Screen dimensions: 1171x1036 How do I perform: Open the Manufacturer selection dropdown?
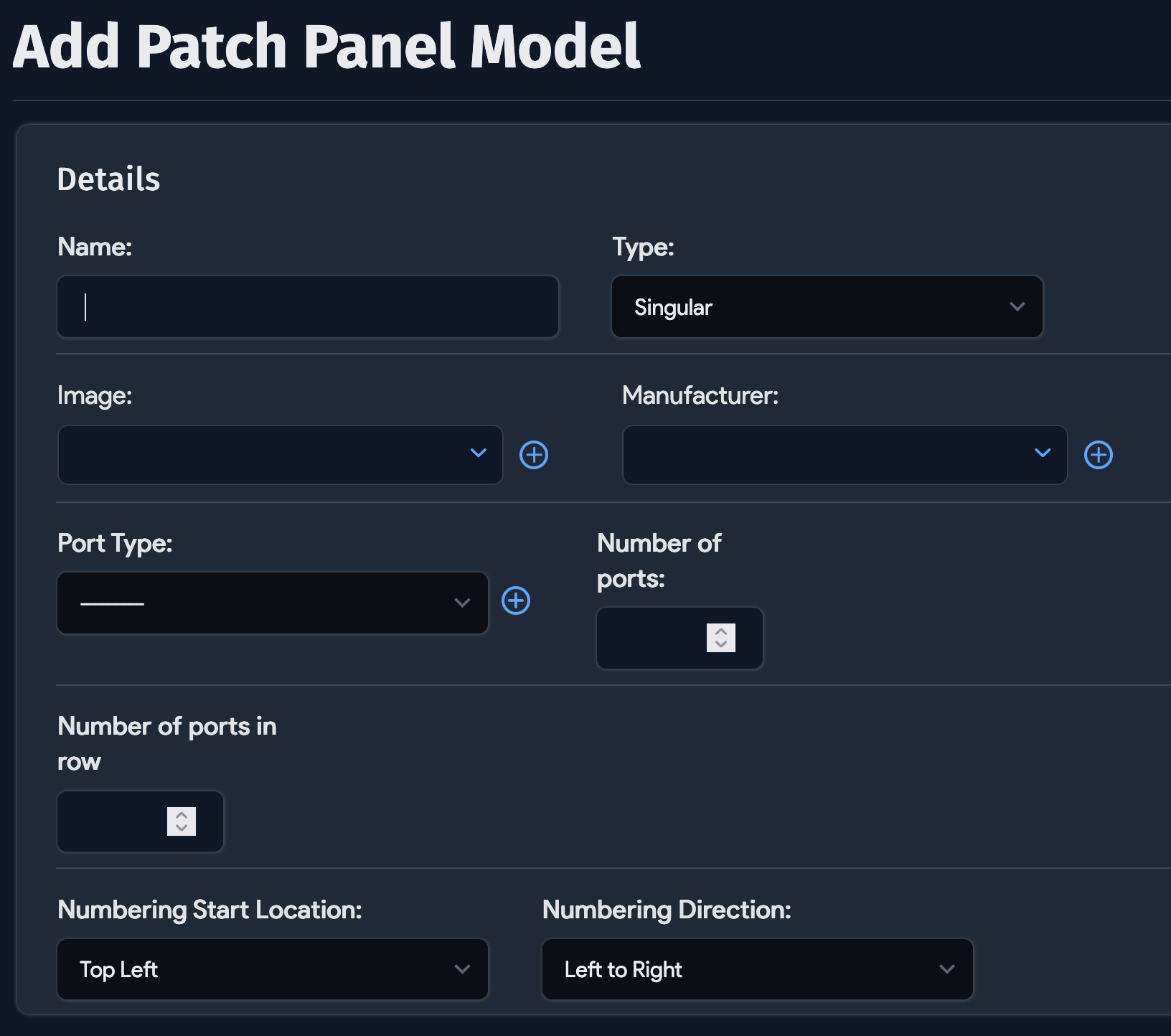click(845, 455)
